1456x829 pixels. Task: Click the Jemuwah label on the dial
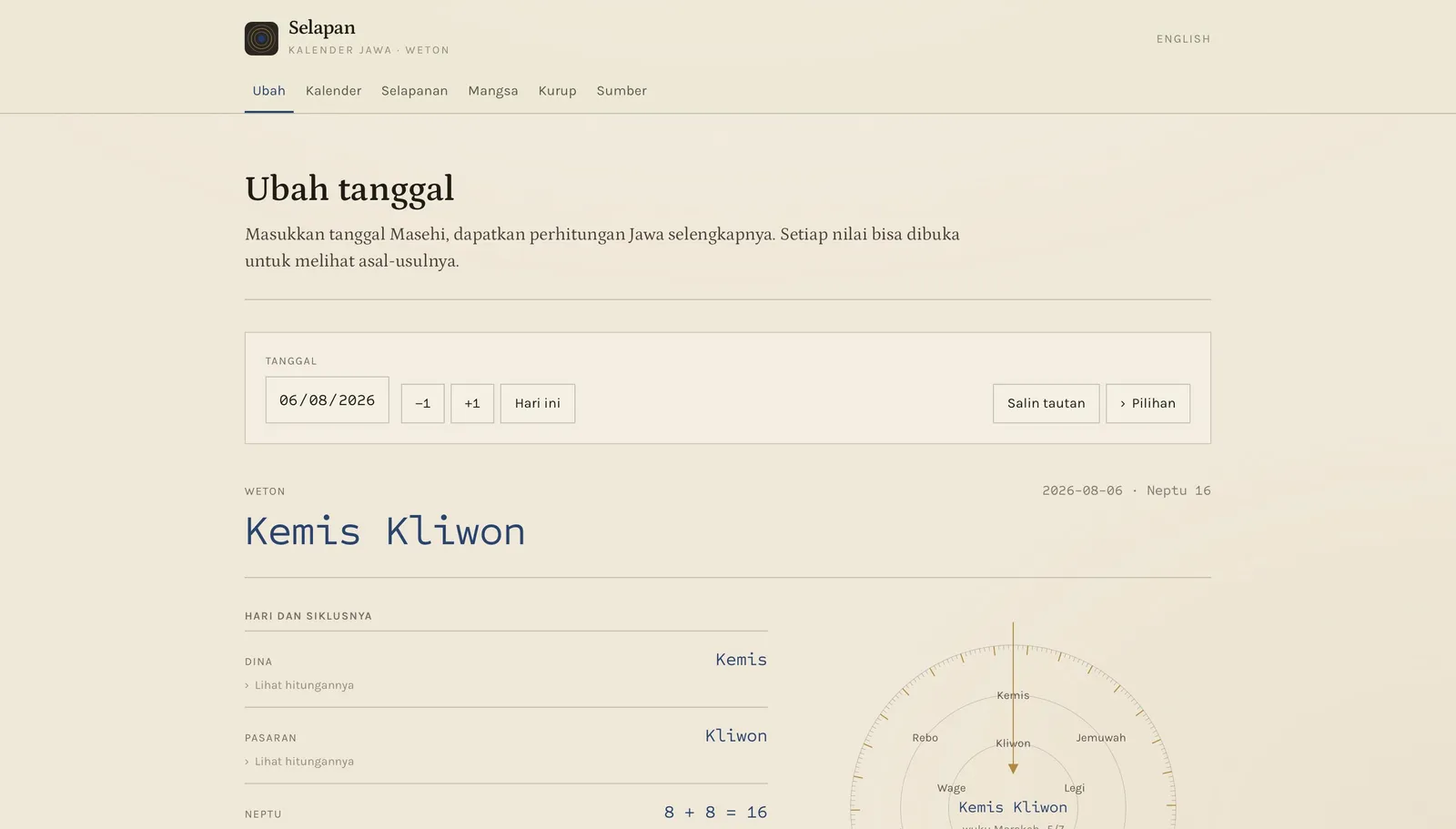1100,738
